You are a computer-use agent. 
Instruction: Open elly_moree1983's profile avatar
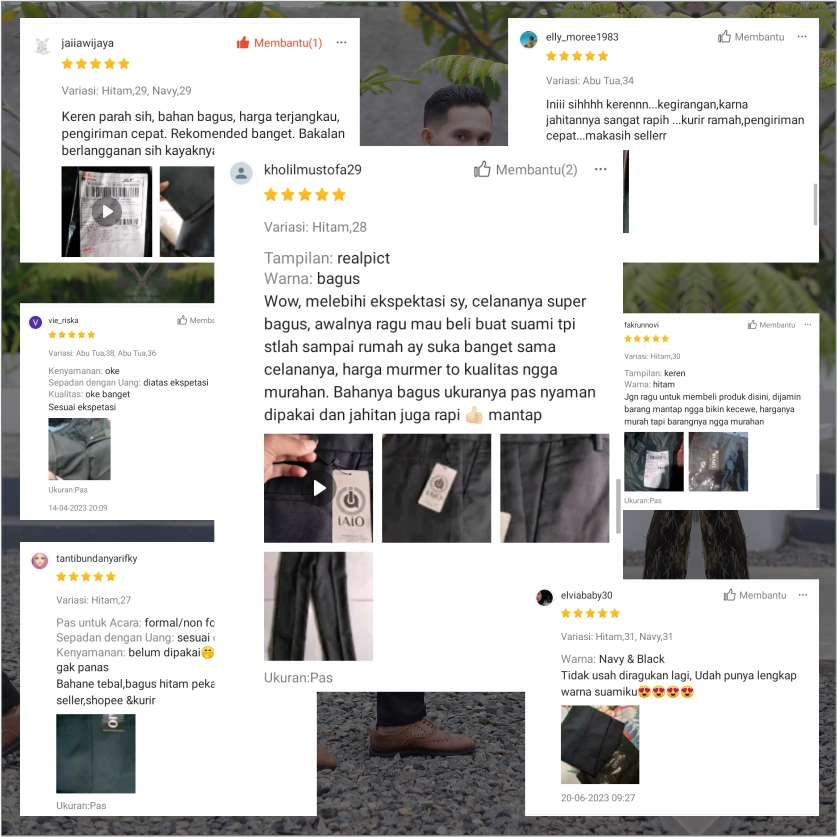point(528,40)
